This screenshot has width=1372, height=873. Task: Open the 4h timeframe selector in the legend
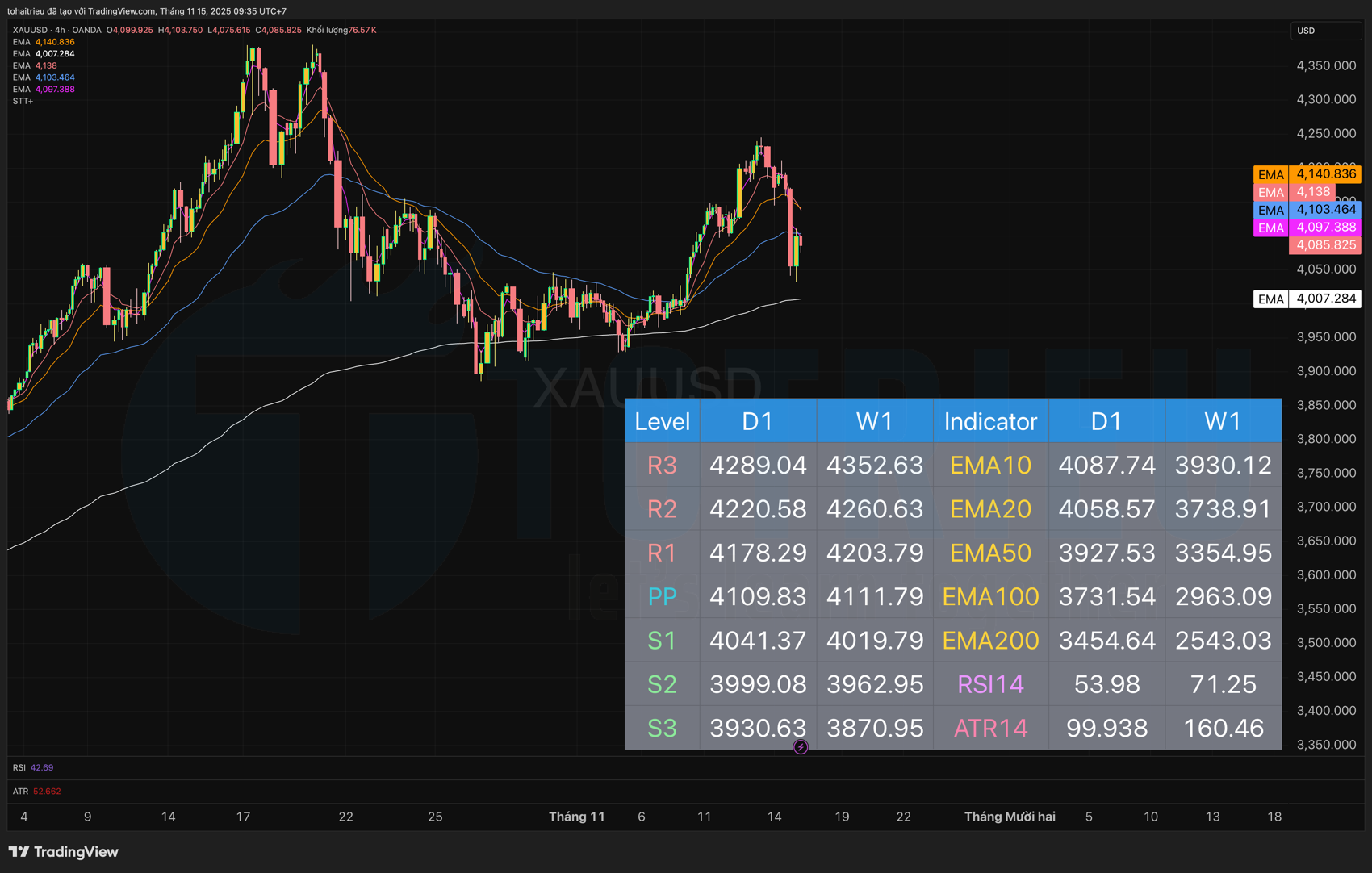(x=61, y=29)
